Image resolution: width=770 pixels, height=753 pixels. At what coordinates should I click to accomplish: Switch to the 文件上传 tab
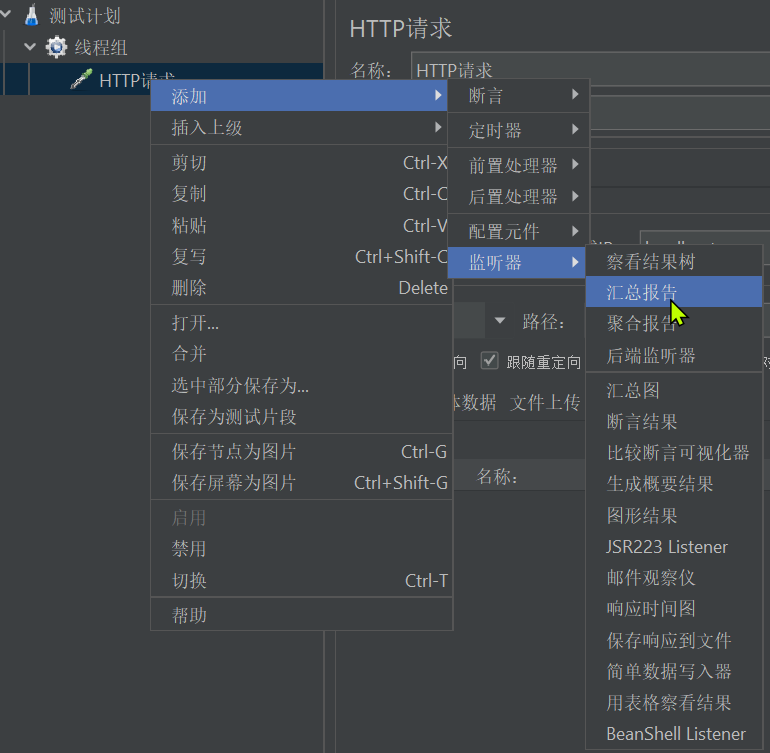[545, 403]
